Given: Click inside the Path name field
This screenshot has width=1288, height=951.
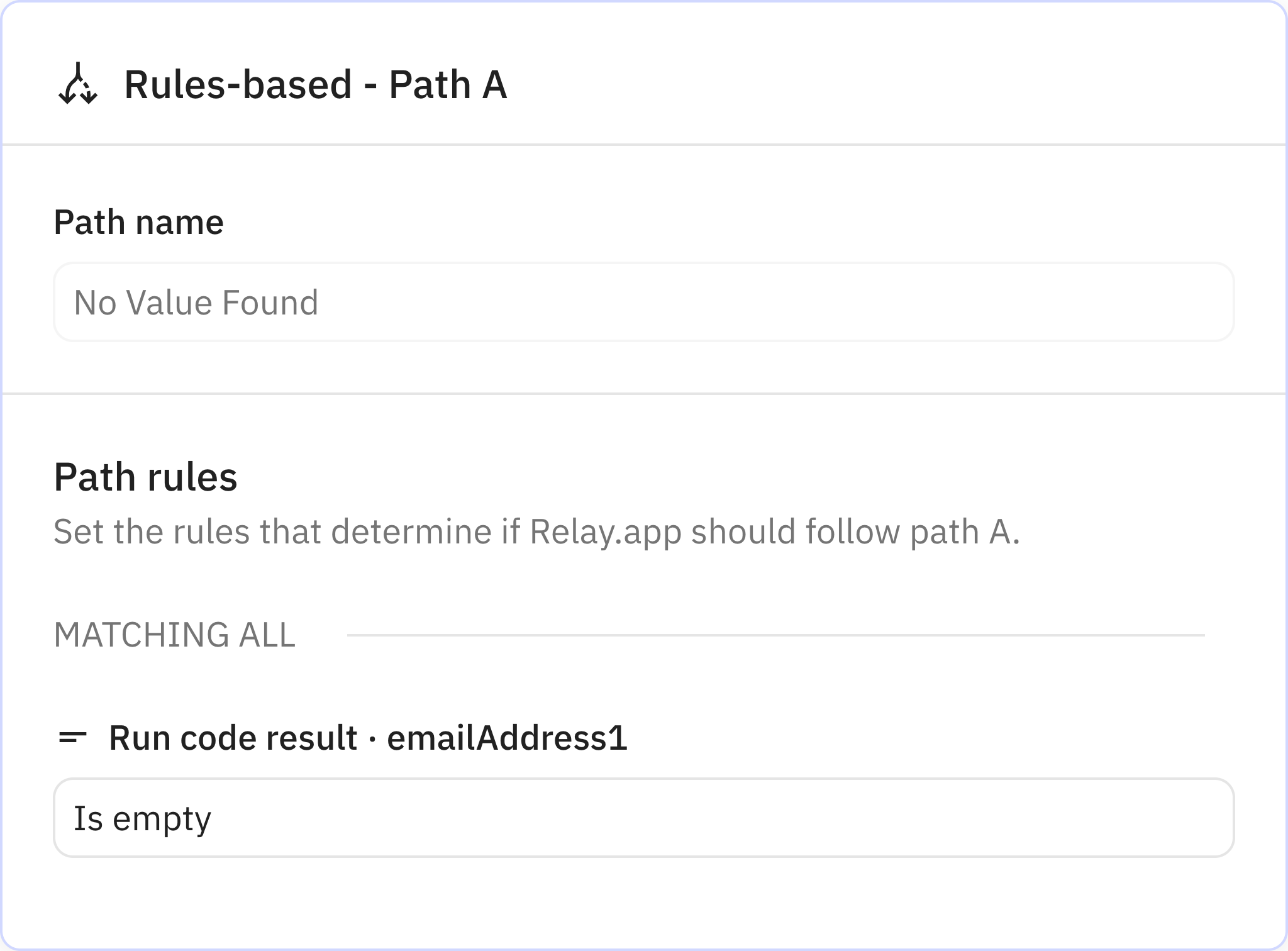Looking at the screenshot, I should [644, 303].
